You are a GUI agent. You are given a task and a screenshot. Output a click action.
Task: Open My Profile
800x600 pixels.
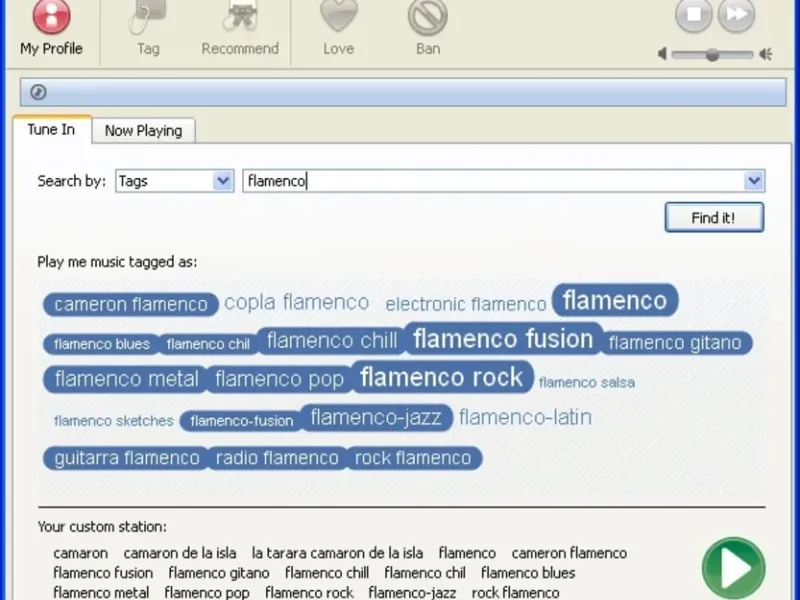click(x=51, y=28)
